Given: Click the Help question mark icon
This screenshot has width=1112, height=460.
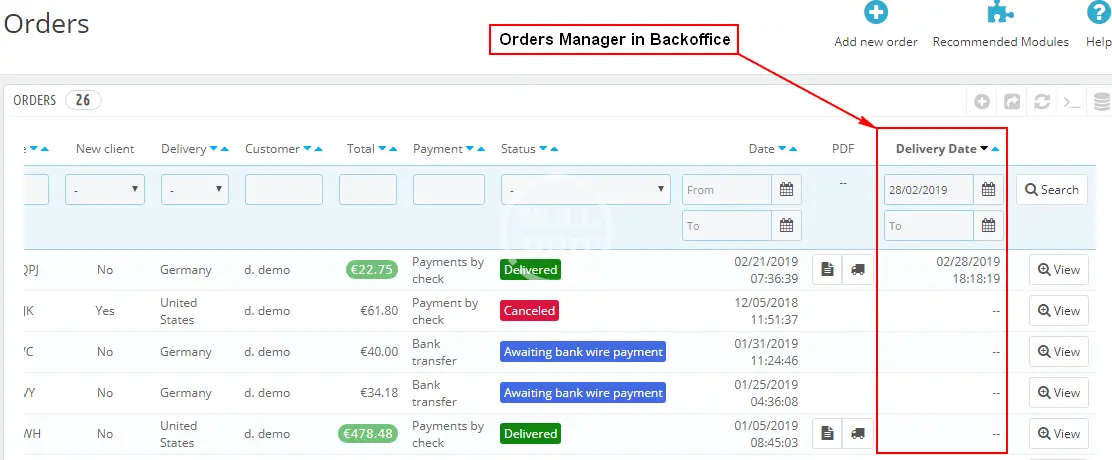Looking at the screenshot, I should 1098,13.
